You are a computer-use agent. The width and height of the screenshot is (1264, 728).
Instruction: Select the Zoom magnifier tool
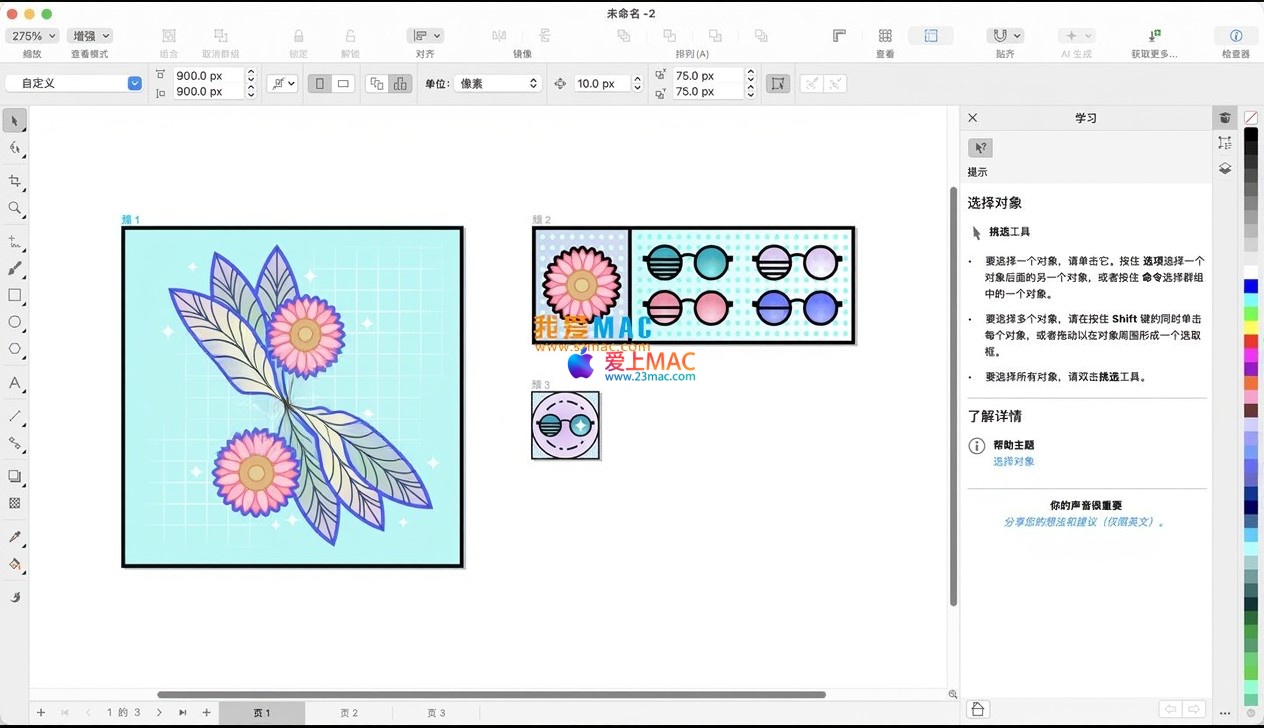(x=14, y=208)
